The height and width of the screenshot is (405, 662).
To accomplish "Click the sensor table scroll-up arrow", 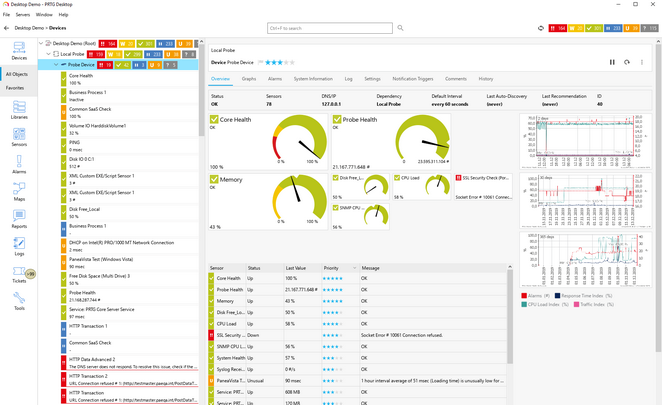I will (510, 267).
